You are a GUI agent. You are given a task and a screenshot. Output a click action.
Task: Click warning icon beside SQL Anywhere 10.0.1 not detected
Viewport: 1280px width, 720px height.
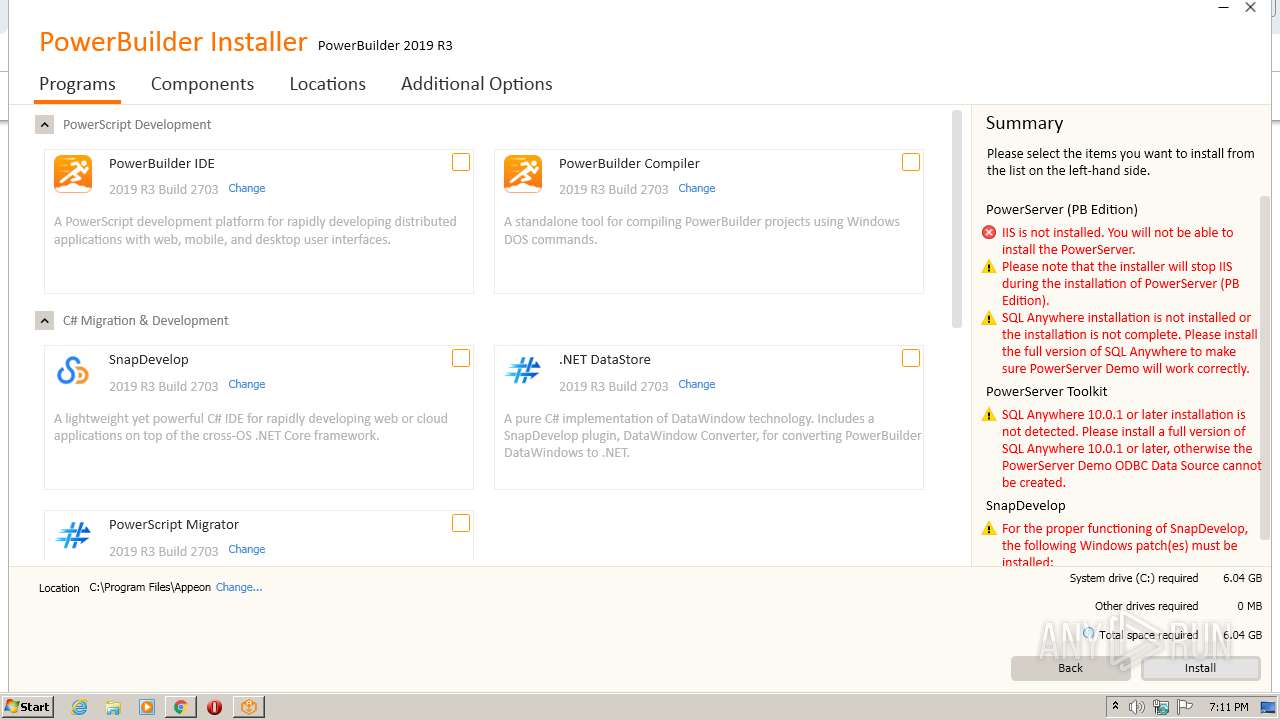[x=989, y=415]
